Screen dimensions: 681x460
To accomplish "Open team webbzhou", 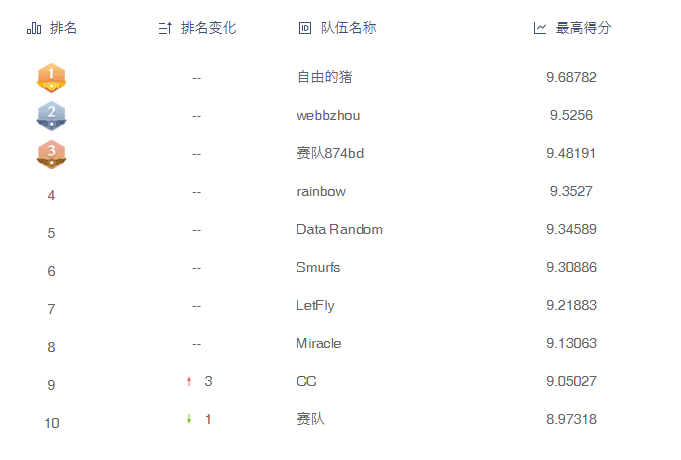I will coord(328,115).
